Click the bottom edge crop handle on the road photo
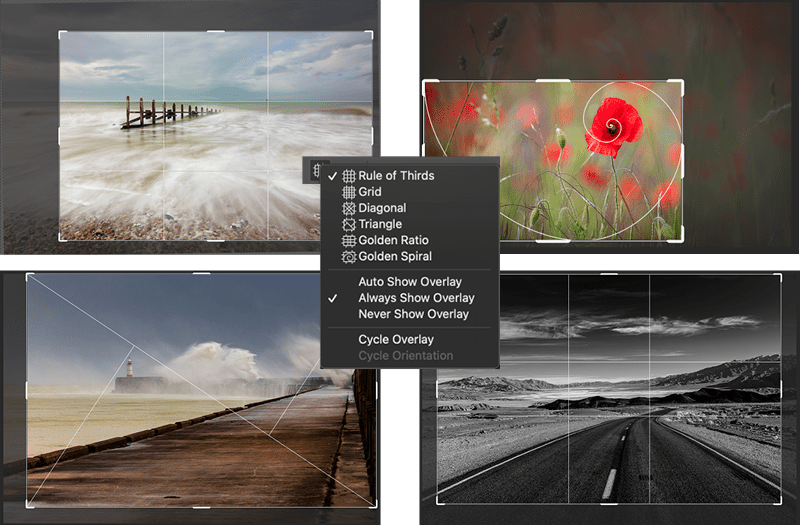The image size is (800, 525). pos(609,504)
